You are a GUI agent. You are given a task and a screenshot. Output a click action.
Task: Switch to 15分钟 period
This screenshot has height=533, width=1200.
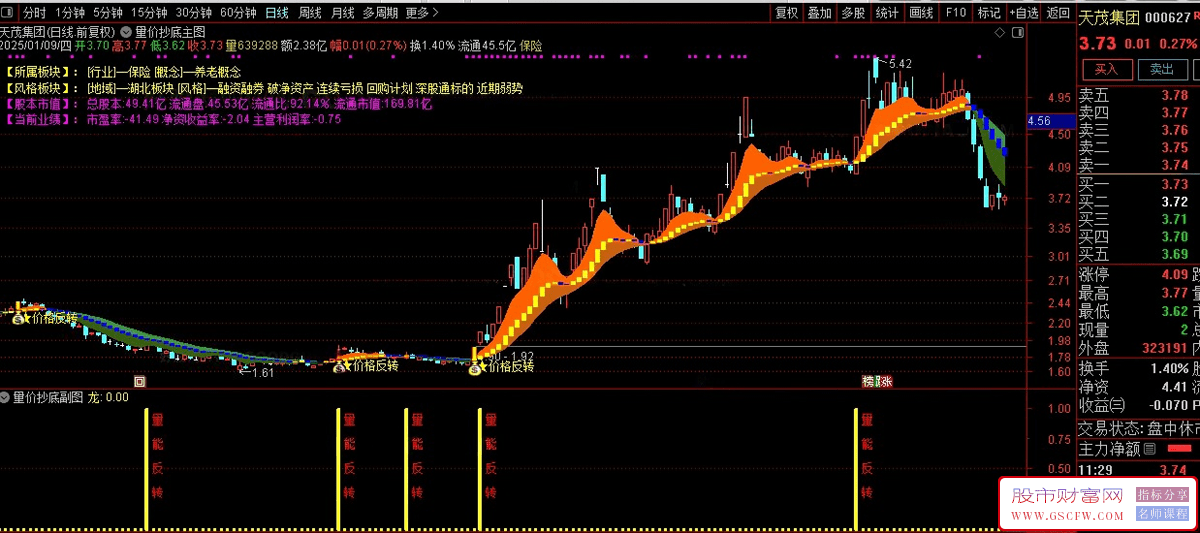[x=149, y=13]
